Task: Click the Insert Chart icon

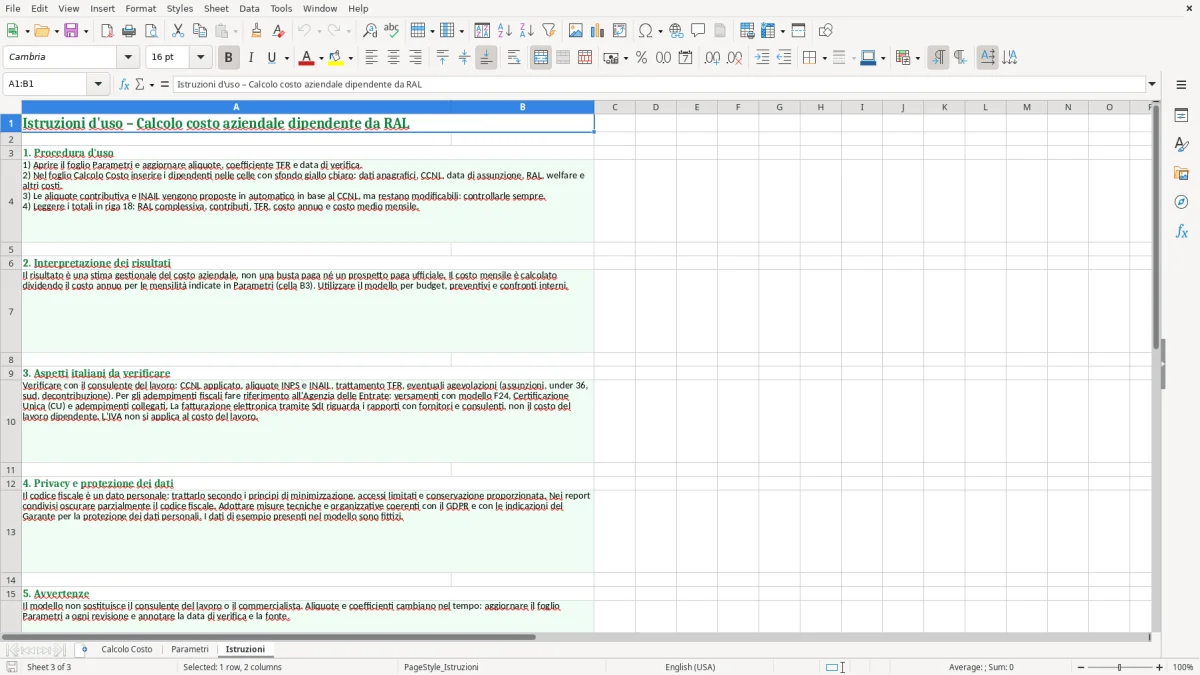Action: [598, 31]
